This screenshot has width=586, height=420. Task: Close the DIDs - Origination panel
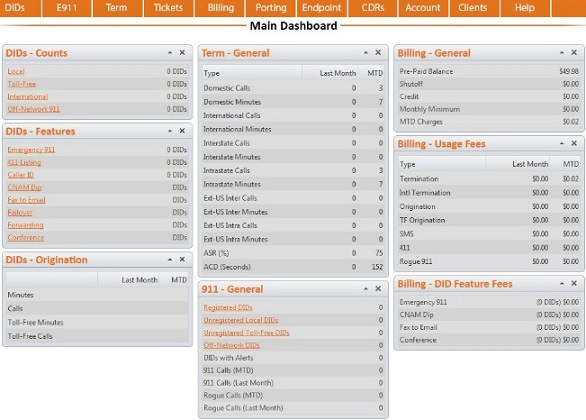(182, 259)
